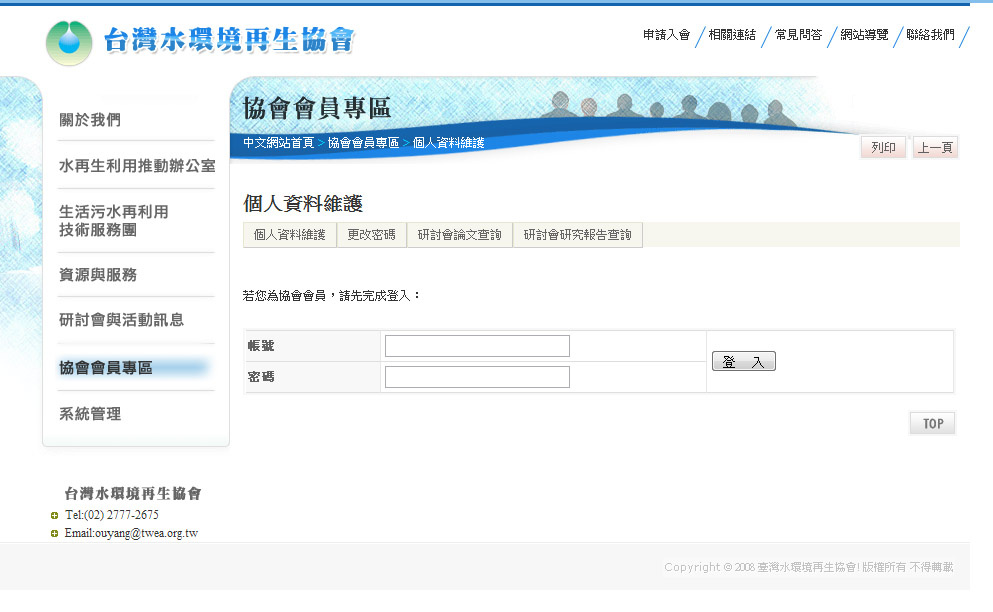Click 協會會員專區 breadcrumb link

[x=364, y=143]
